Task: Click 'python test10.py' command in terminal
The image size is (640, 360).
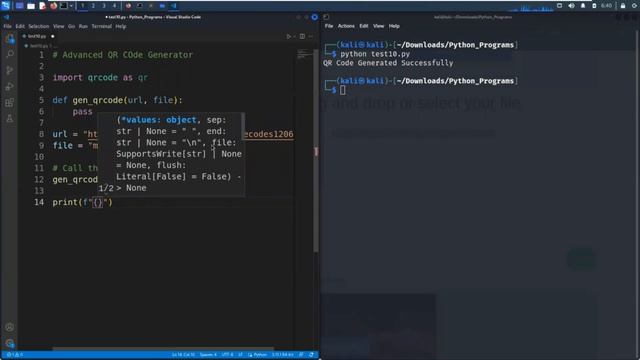Action: click(x=375, y=54)
